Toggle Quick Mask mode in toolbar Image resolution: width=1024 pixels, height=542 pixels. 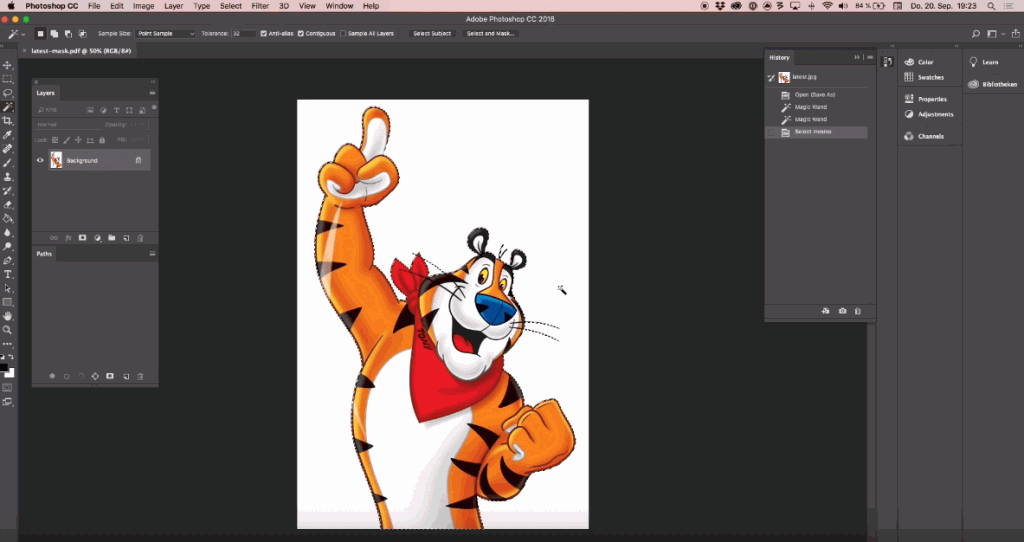point(8,388)
